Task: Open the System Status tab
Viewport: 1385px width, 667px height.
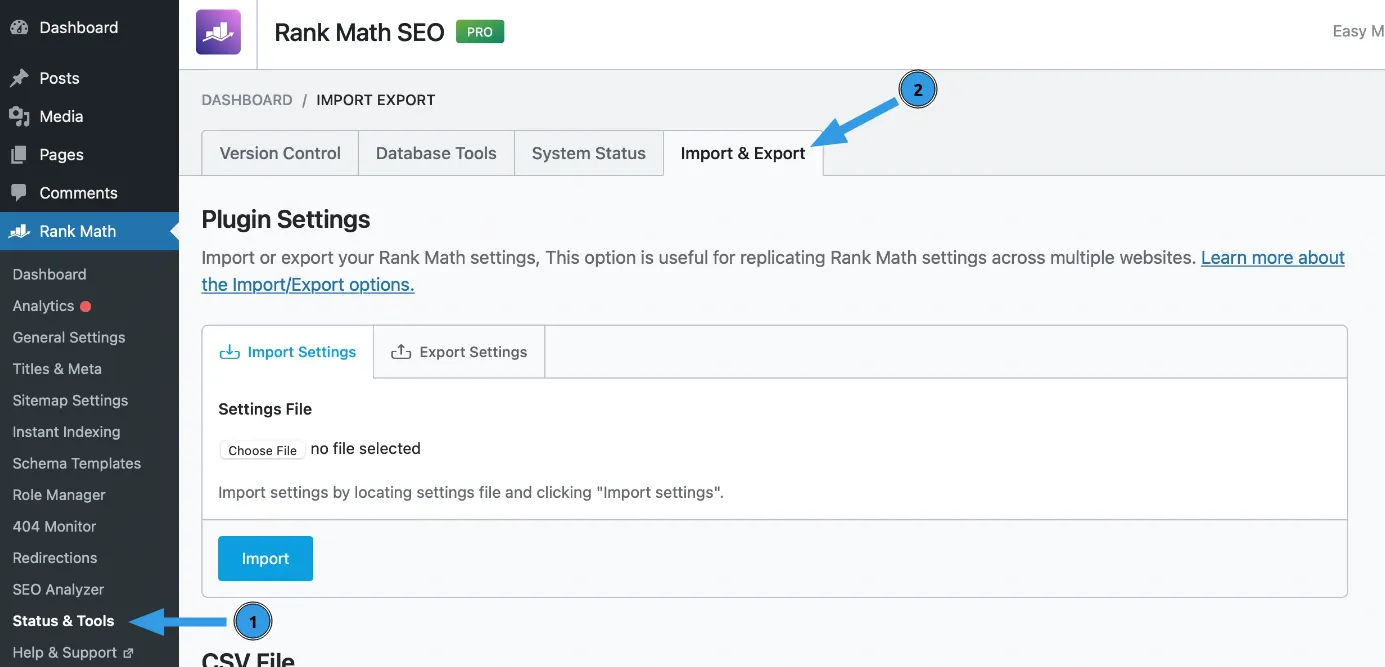Action: 589,153
